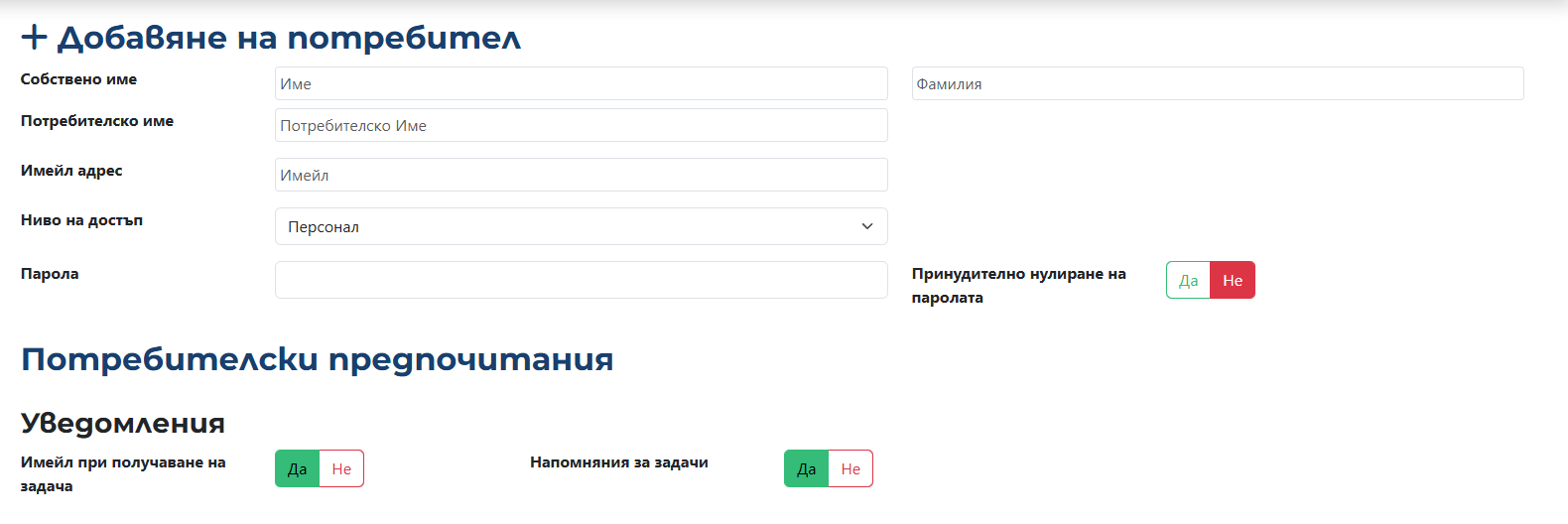Click the Парола password field
Screen dimensions: 1568x524
pyautogui.click(x=581, y=280)
